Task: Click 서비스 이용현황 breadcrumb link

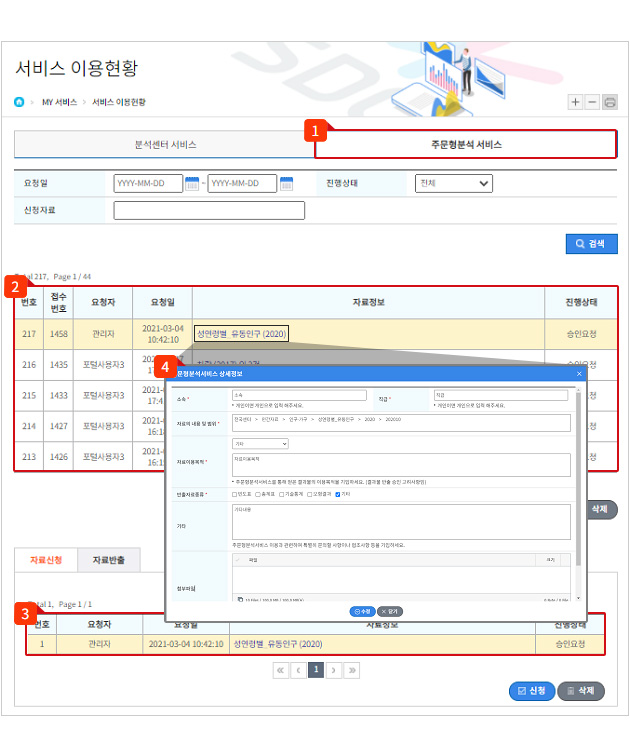Action: (119, 102)
